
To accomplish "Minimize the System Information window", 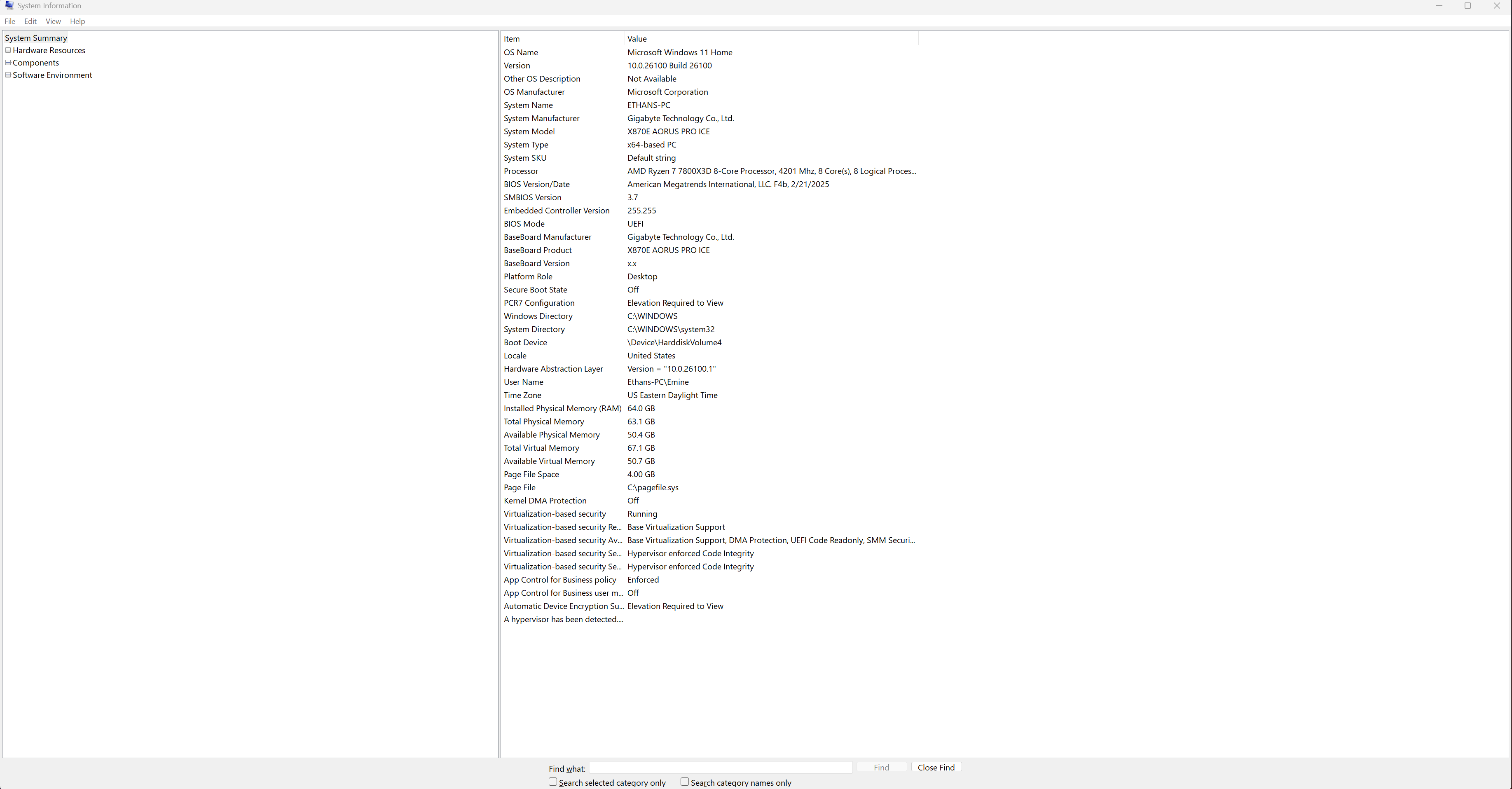I will [x=1439, y=6].
